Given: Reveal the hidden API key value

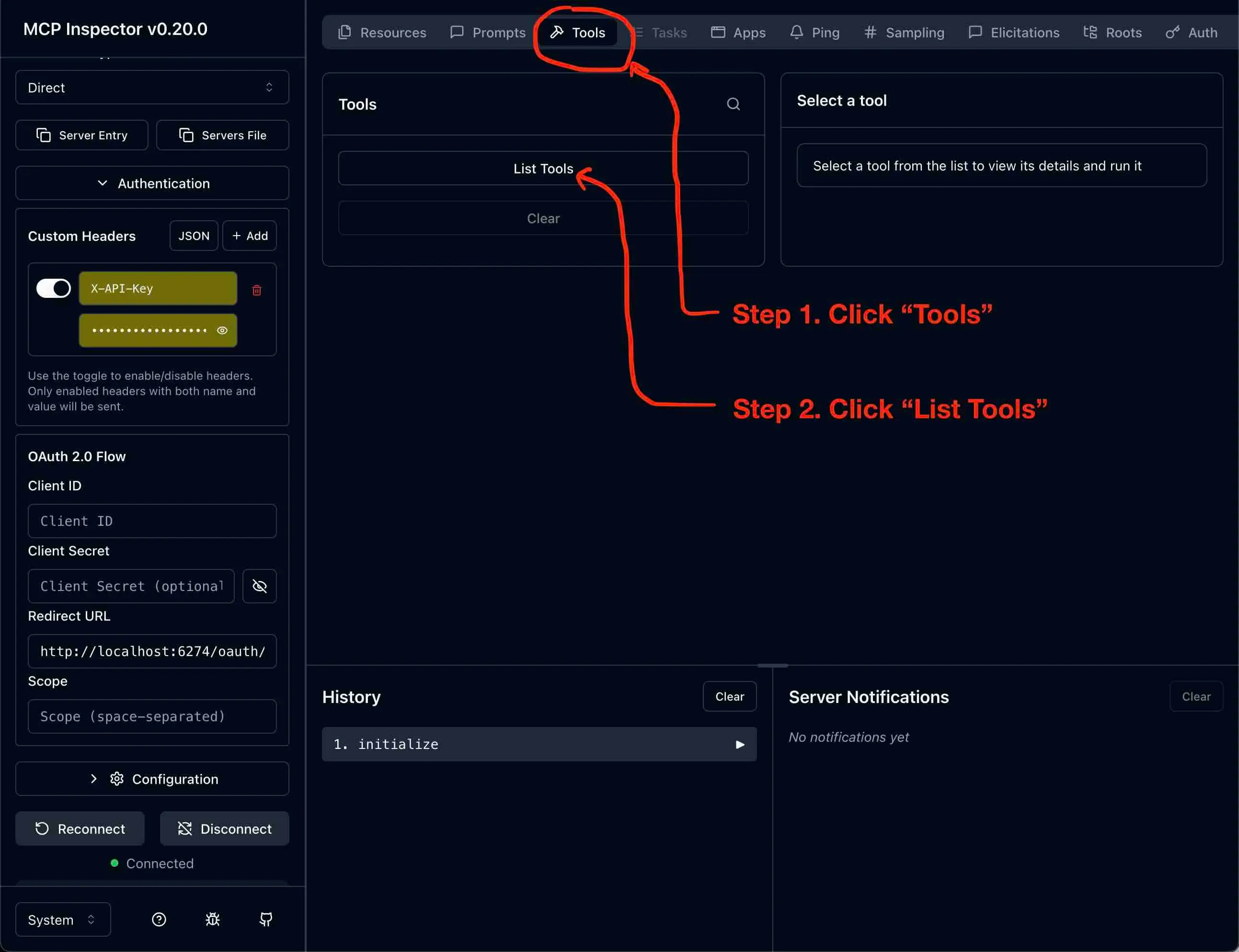Looking at the screenshot, I should [222, 330].
